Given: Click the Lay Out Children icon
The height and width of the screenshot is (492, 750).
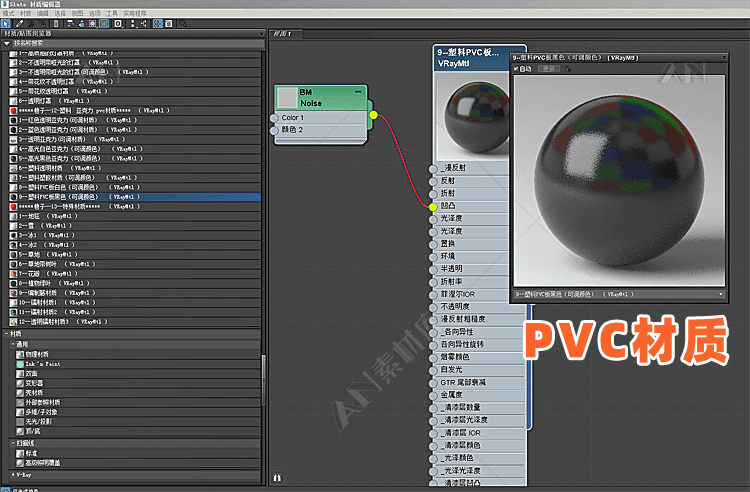Looking at the screenshot, I should click(x=143, y=23).
